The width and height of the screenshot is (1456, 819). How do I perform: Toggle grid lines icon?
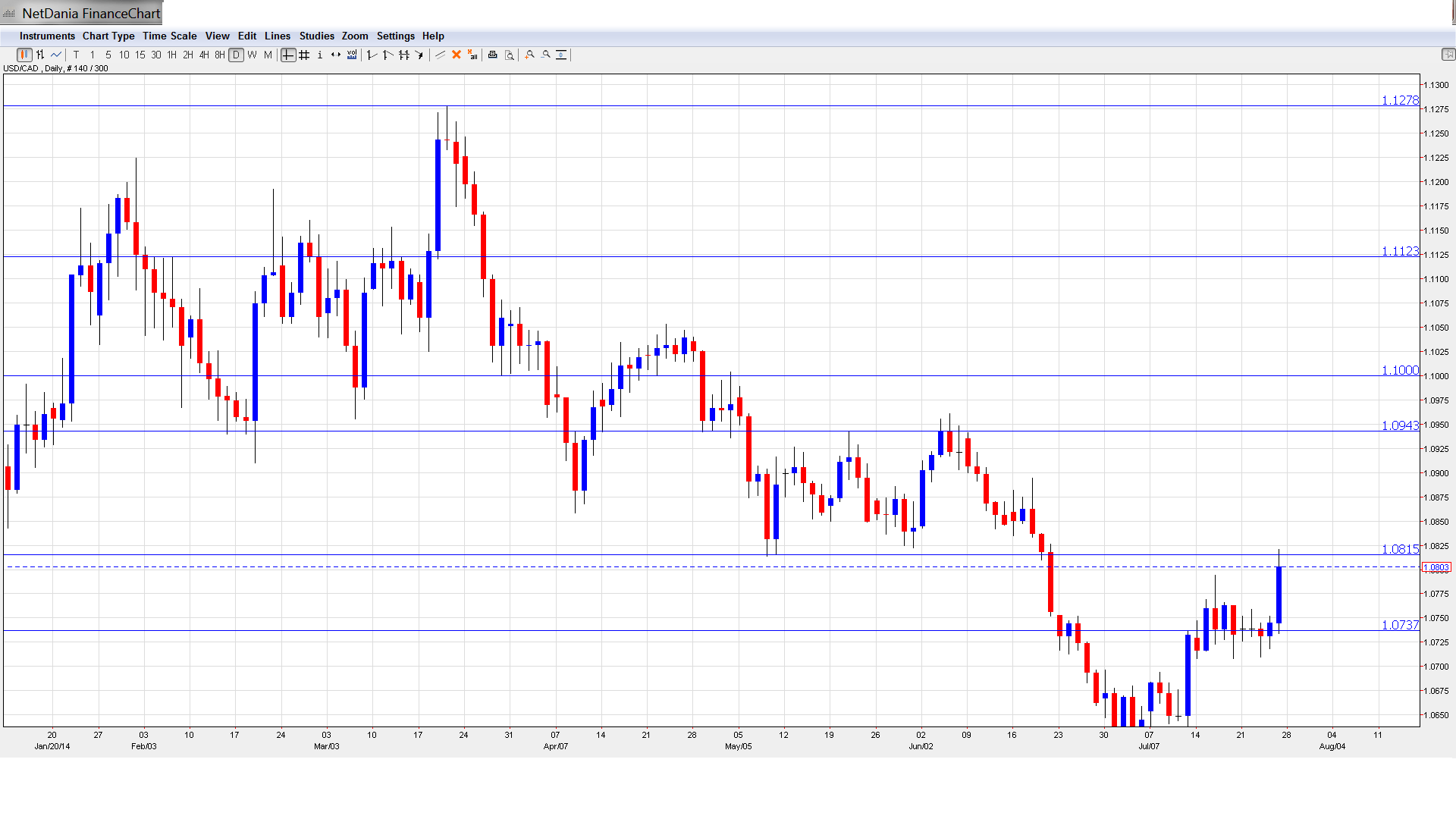tap(304, 55)
